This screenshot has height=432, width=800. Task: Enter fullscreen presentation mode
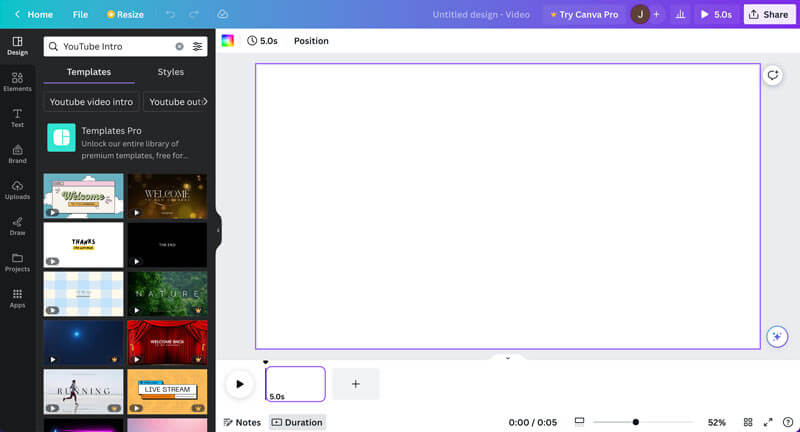768,422
